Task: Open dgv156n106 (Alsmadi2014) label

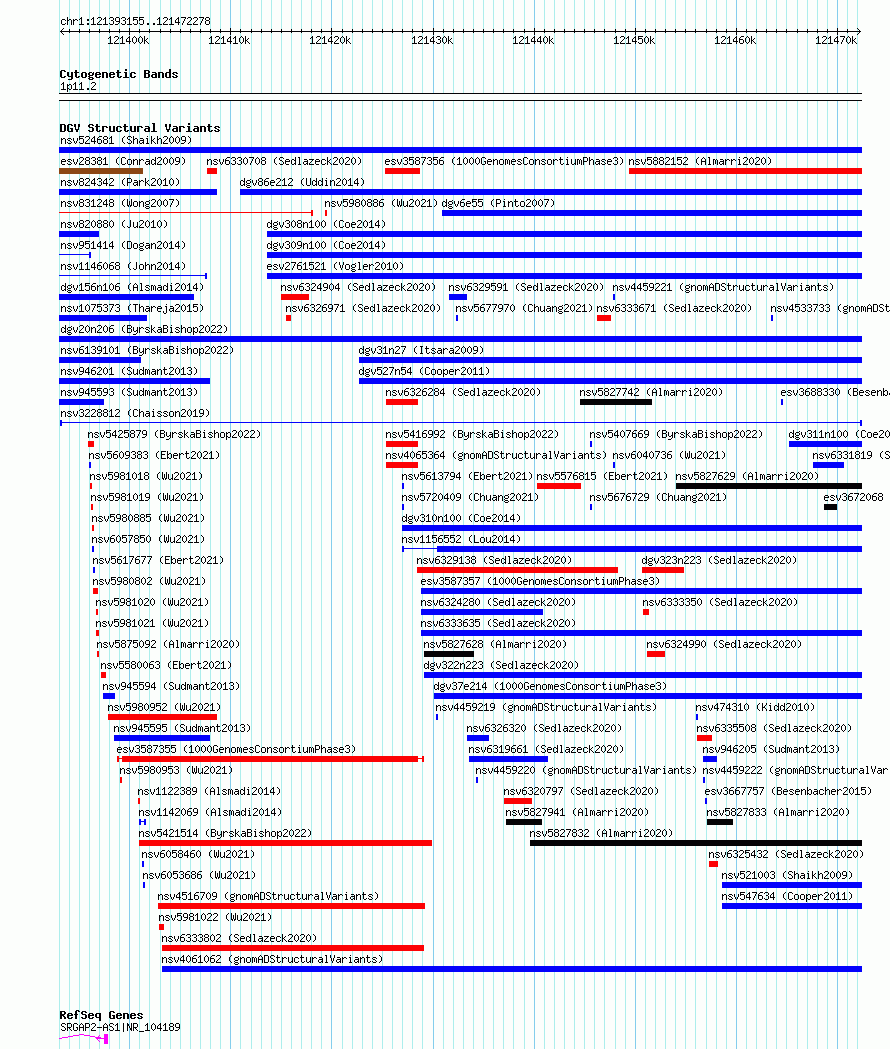Action: [132, 288]
